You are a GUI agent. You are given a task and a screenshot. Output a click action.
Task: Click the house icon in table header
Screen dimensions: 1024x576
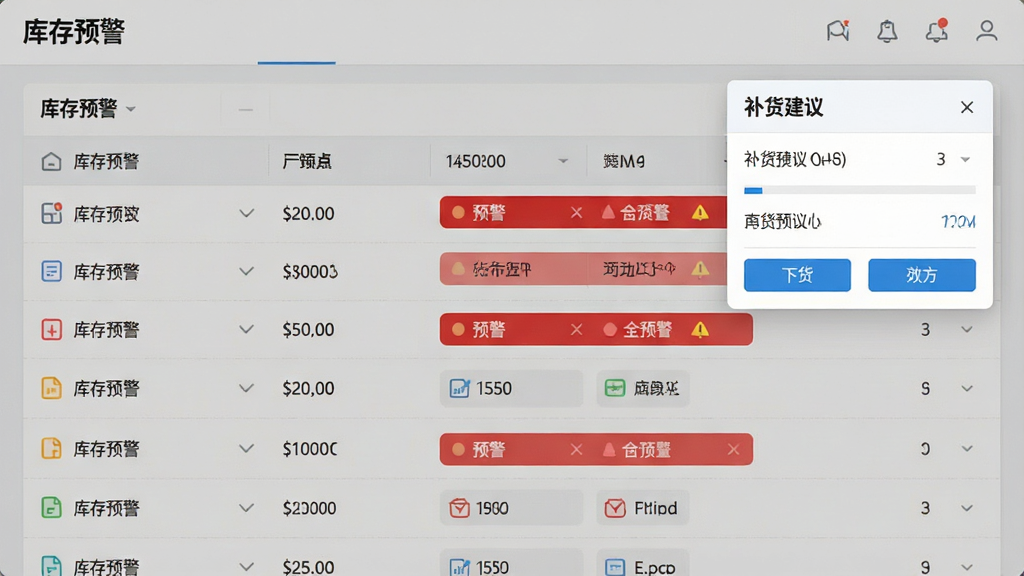click(x=51, y=161)
